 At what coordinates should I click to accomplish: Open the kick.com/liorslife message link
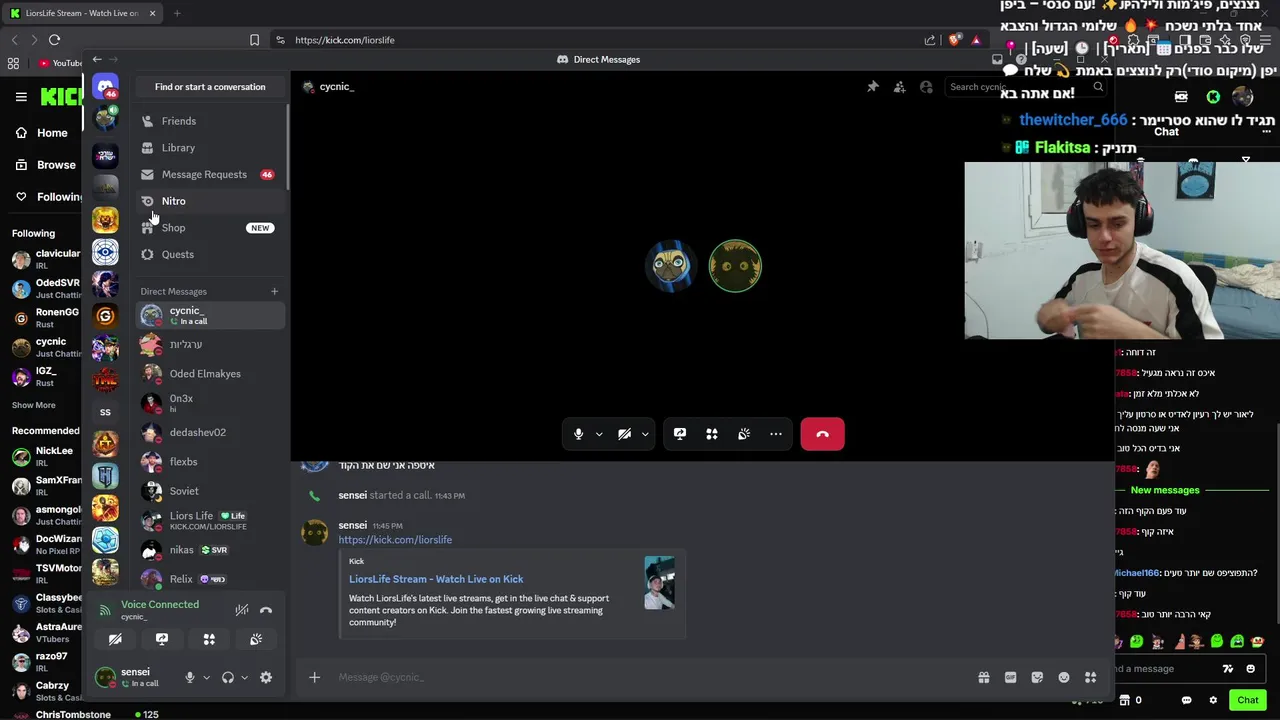(395, 540)
